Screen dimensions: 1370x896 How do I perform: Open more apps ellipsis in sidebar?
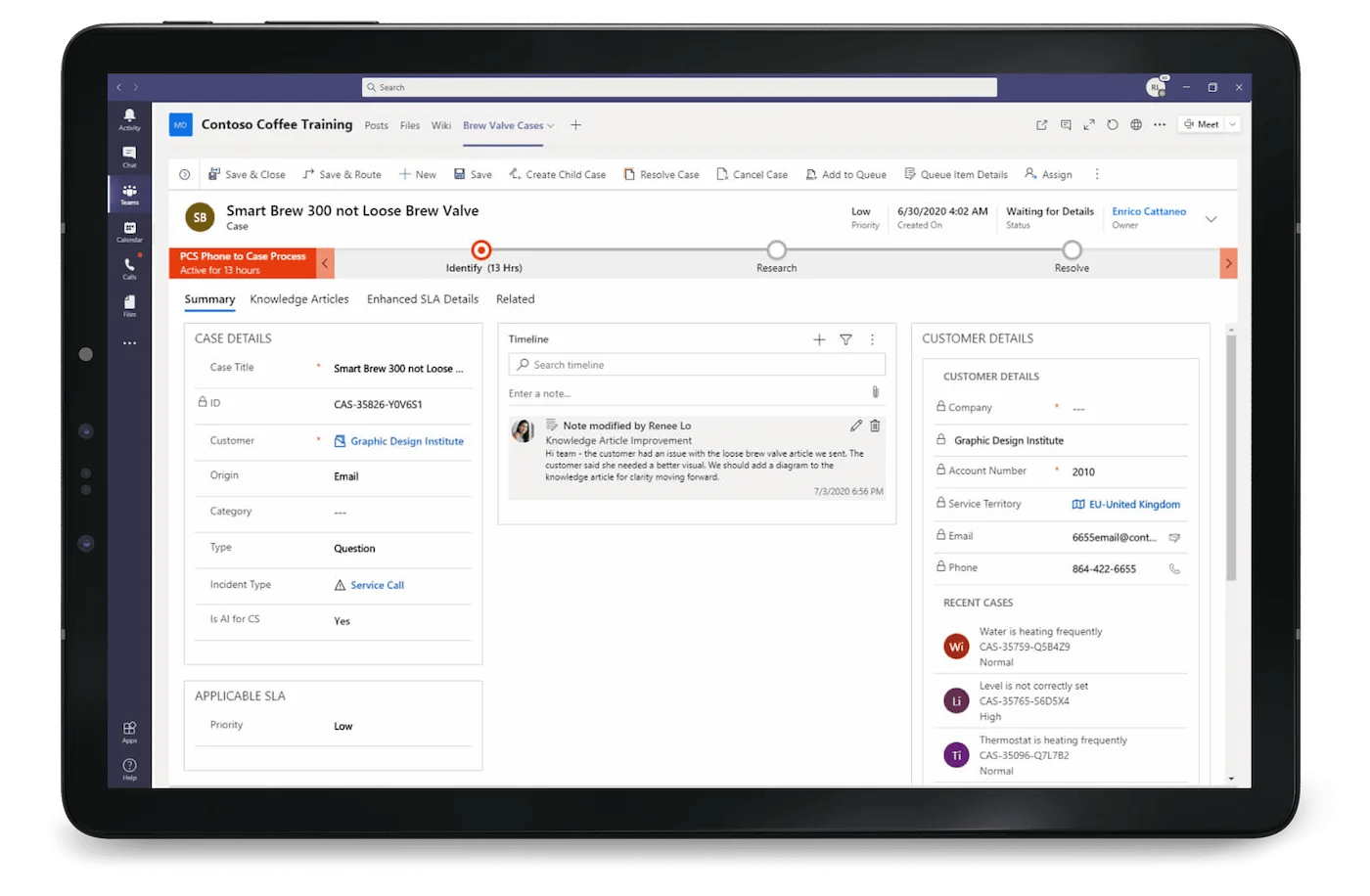coord(129,343)
